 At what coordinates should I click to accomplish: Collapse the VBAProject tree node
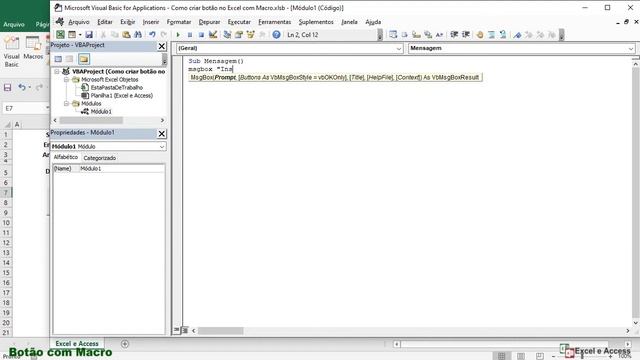(57, 71)
